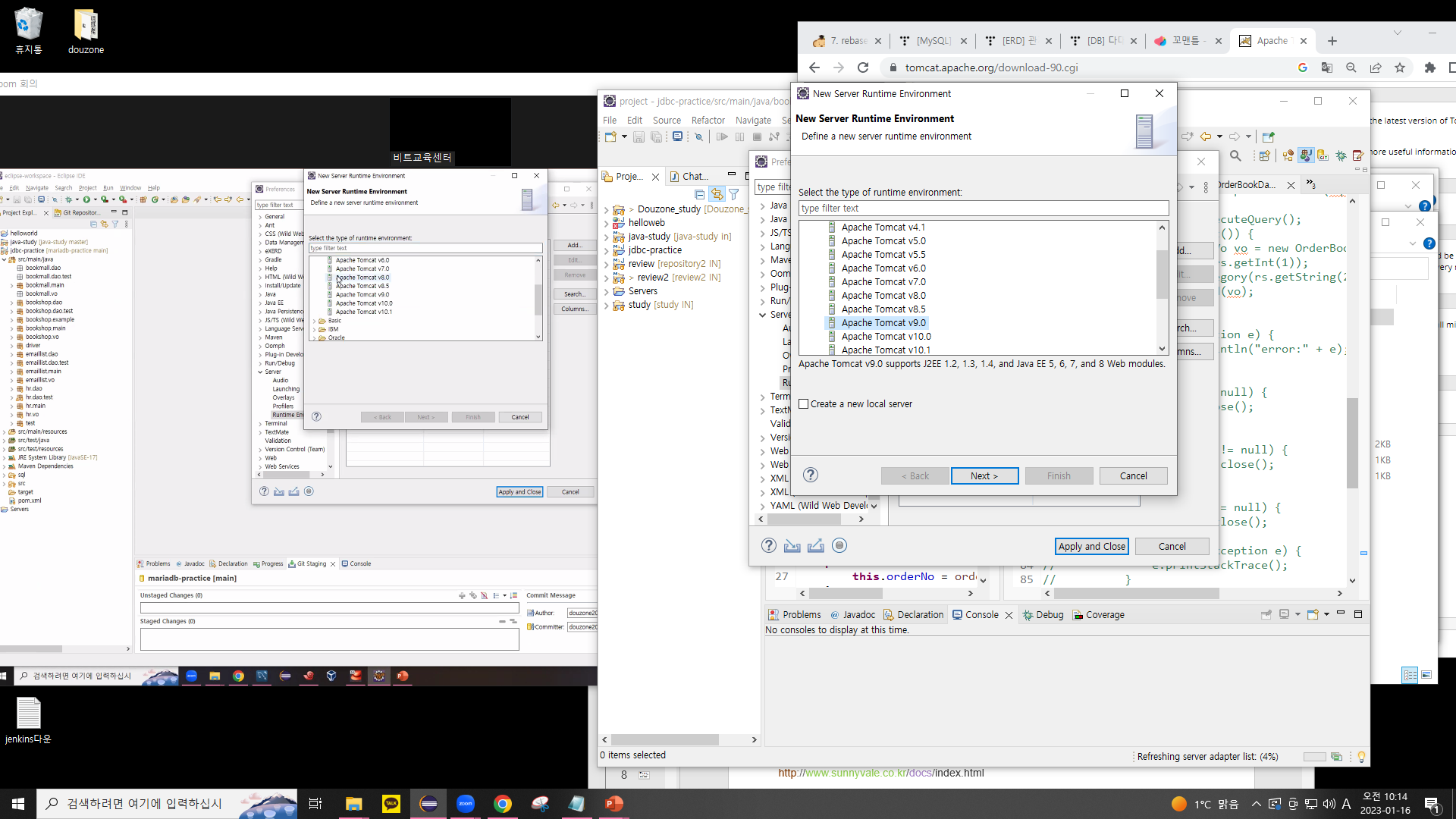This screenshot has height=819, width=1456.
Task: Click Apply and Close button
Action: tap(1091, 547)
